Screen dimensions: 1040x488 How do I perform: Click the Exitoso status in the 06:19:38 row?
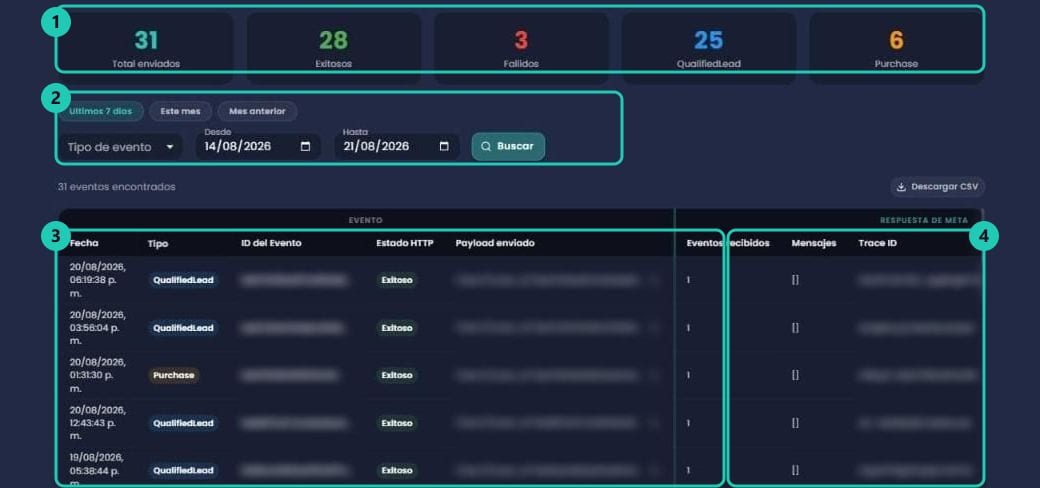coord(397,280)
